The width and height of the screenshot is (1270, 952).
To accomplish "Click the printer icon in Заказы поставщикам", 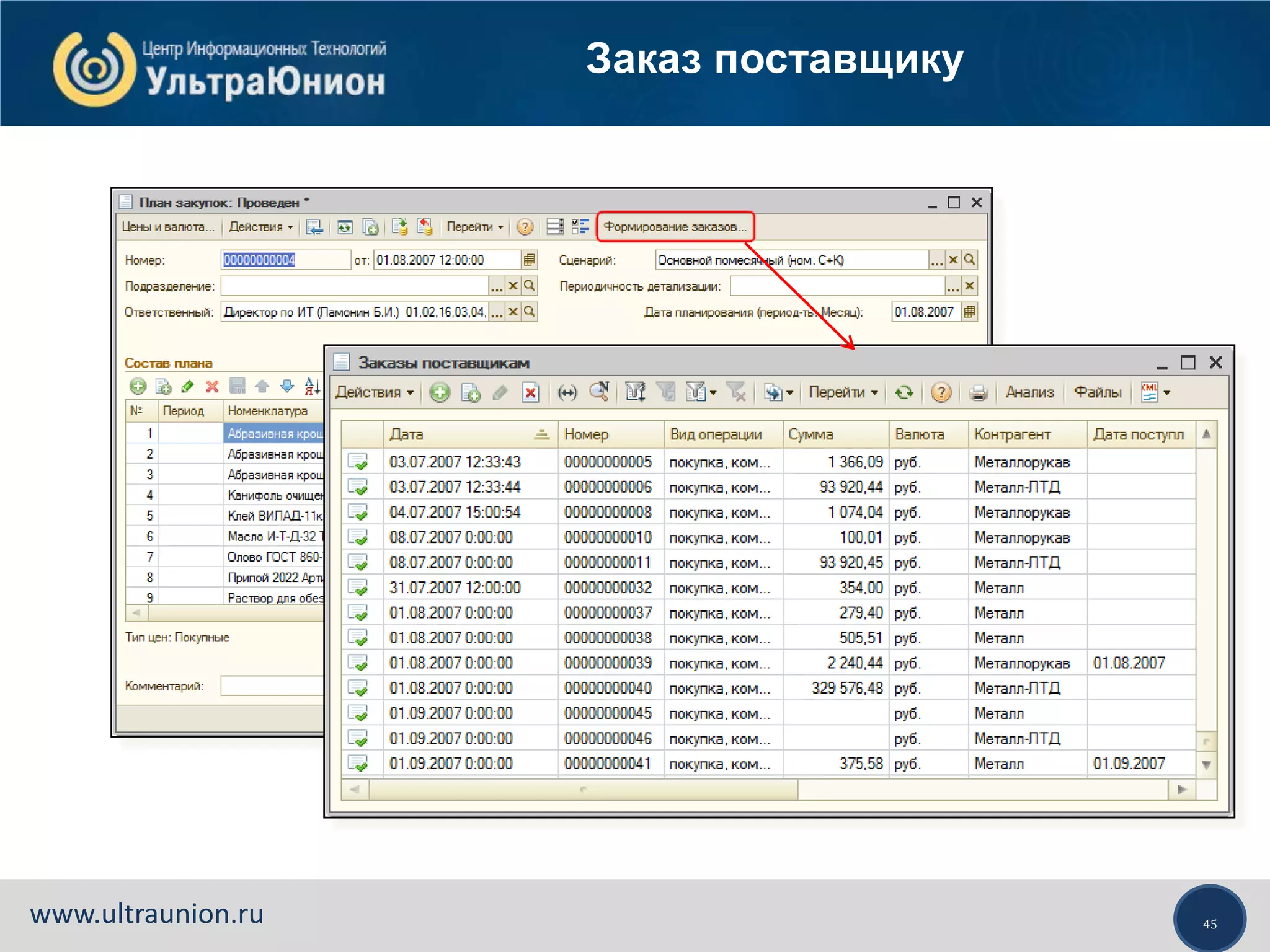I will click(x=979, y=392).
